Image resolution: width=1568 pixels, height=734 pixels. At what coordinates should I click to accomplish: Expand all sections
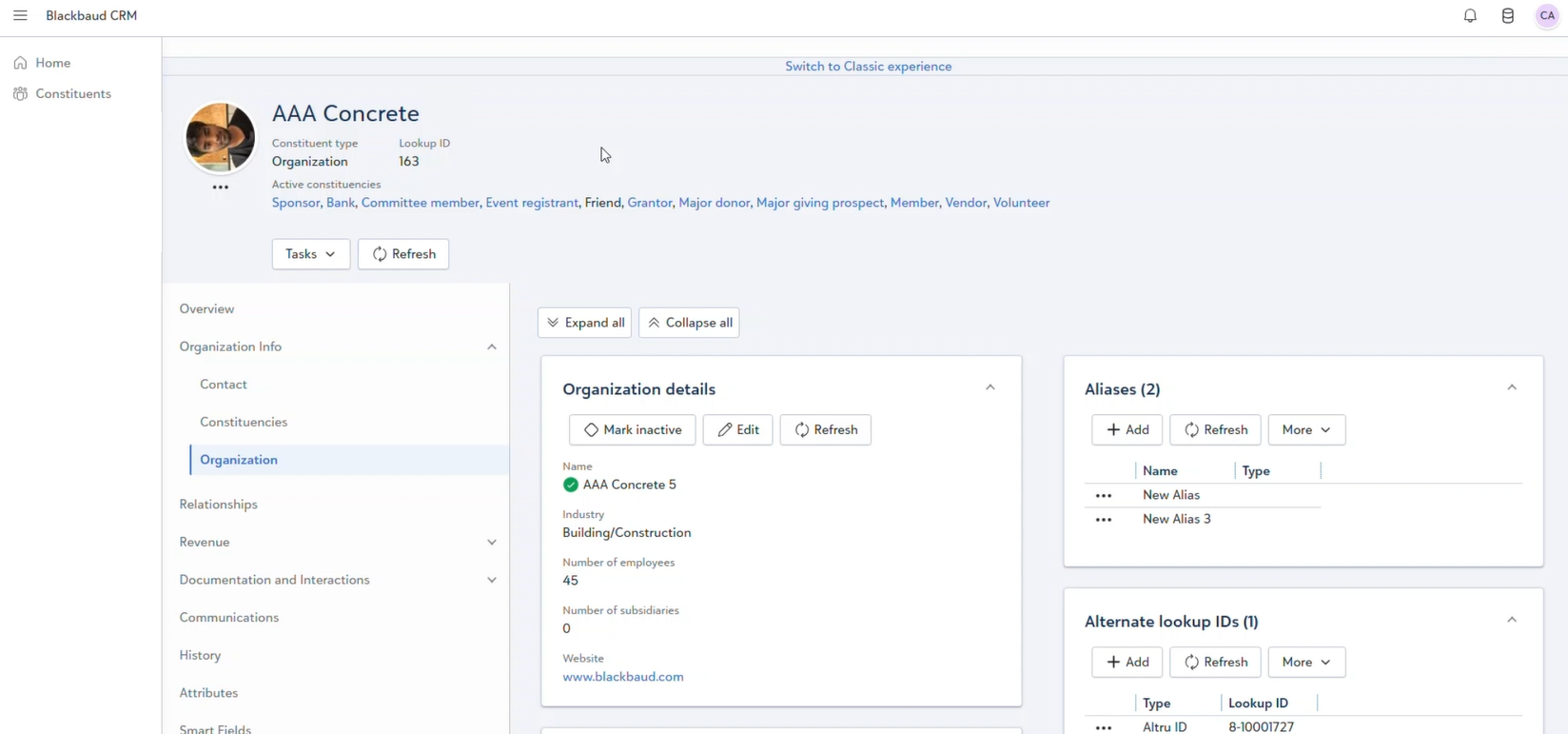tap(584, 323)
